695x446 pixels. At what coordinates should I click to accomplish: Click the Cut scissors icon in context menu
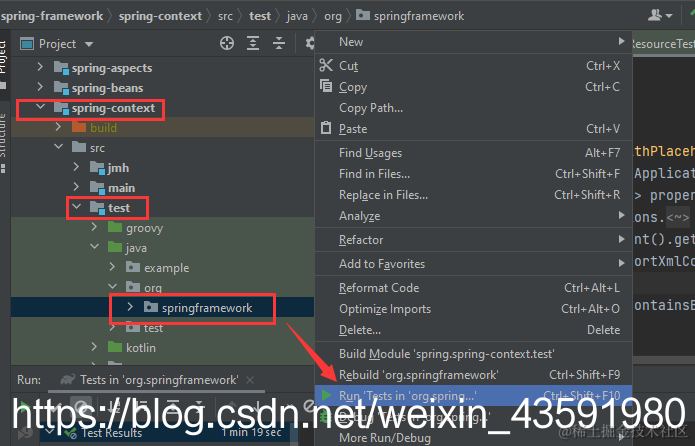[x=326, y=65]
